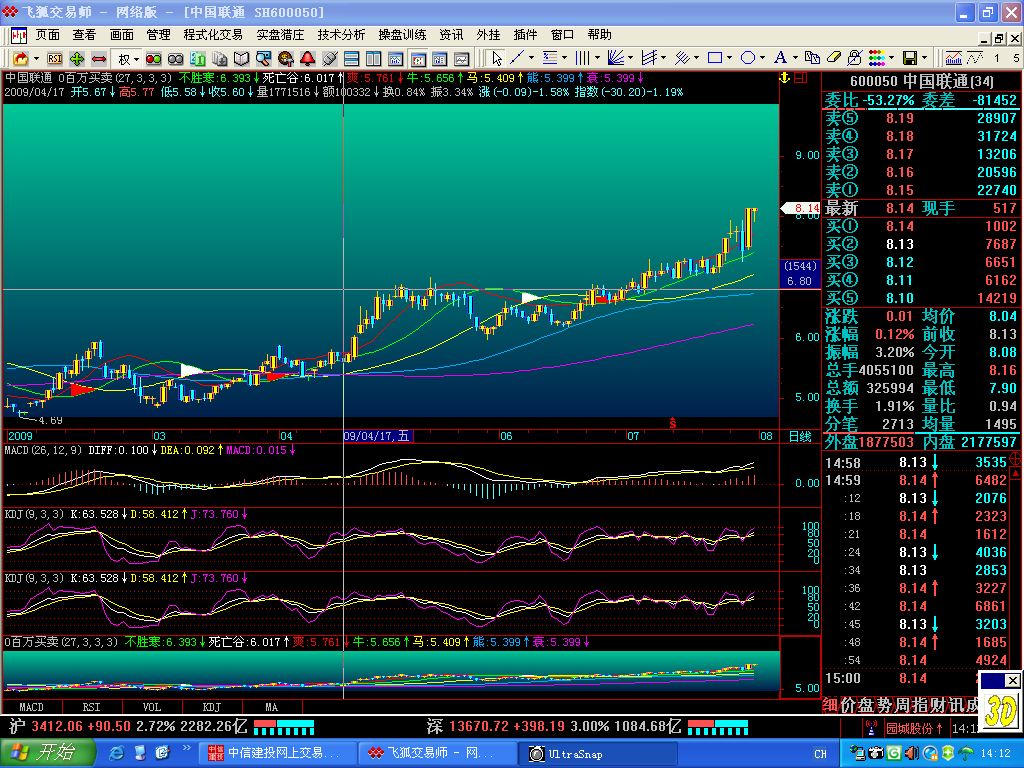The height and width of the screenshot is (768, 1024).
Task: Click the floppy disk save icon
Action: tap(910, 58)
